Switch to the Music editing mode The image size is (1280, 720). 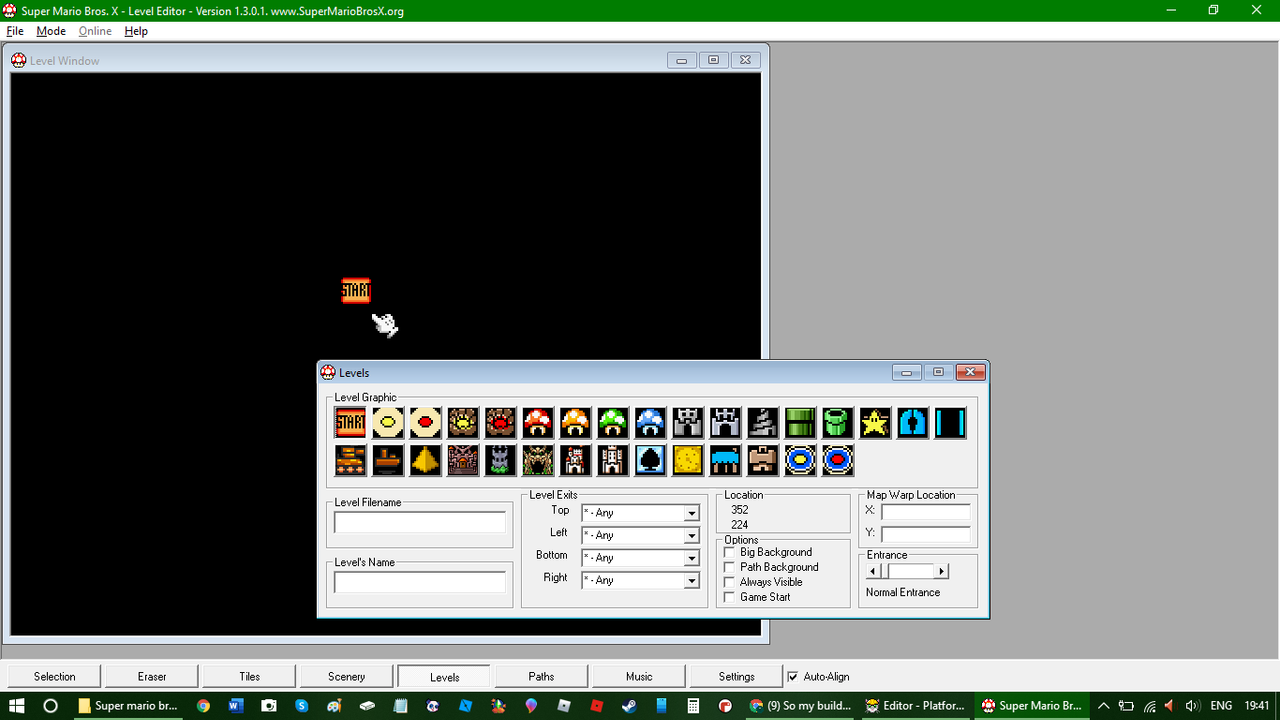[637, 675]
